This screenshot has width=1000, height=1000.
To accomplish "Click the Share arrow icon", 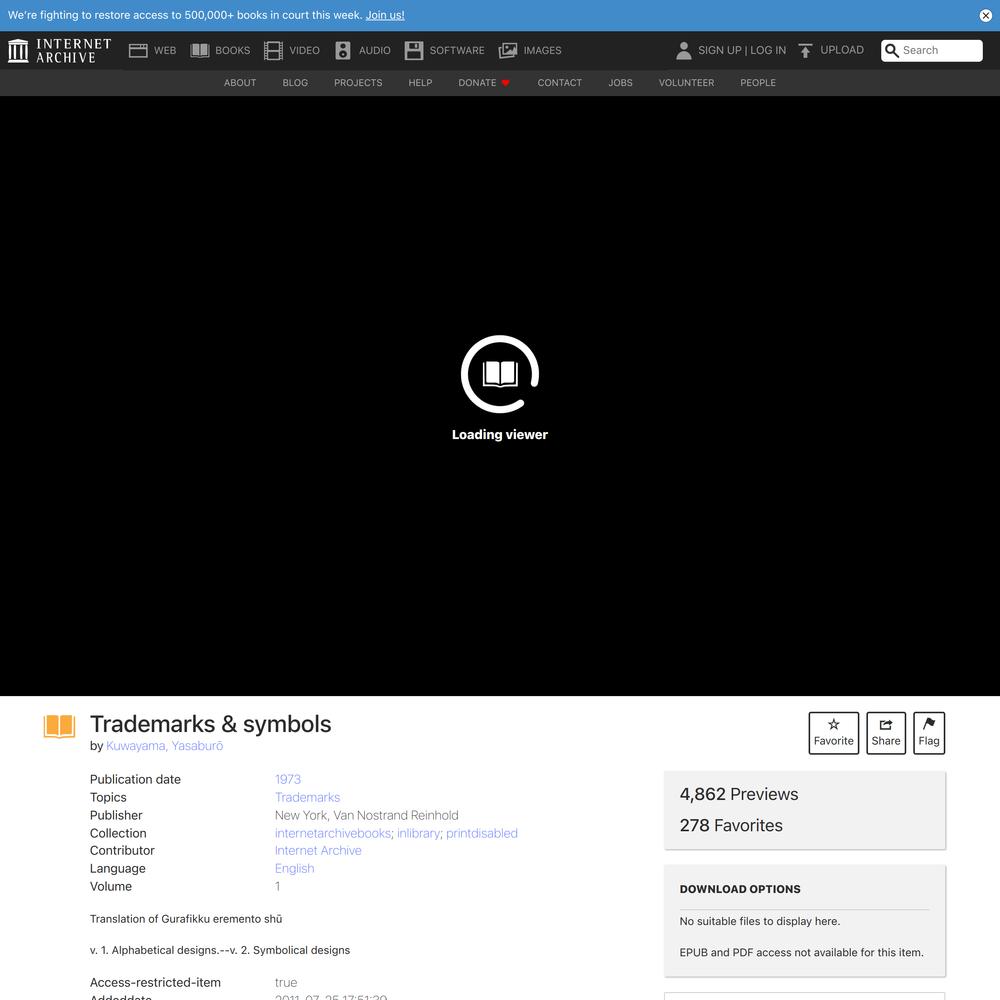I will coord(886,724).
